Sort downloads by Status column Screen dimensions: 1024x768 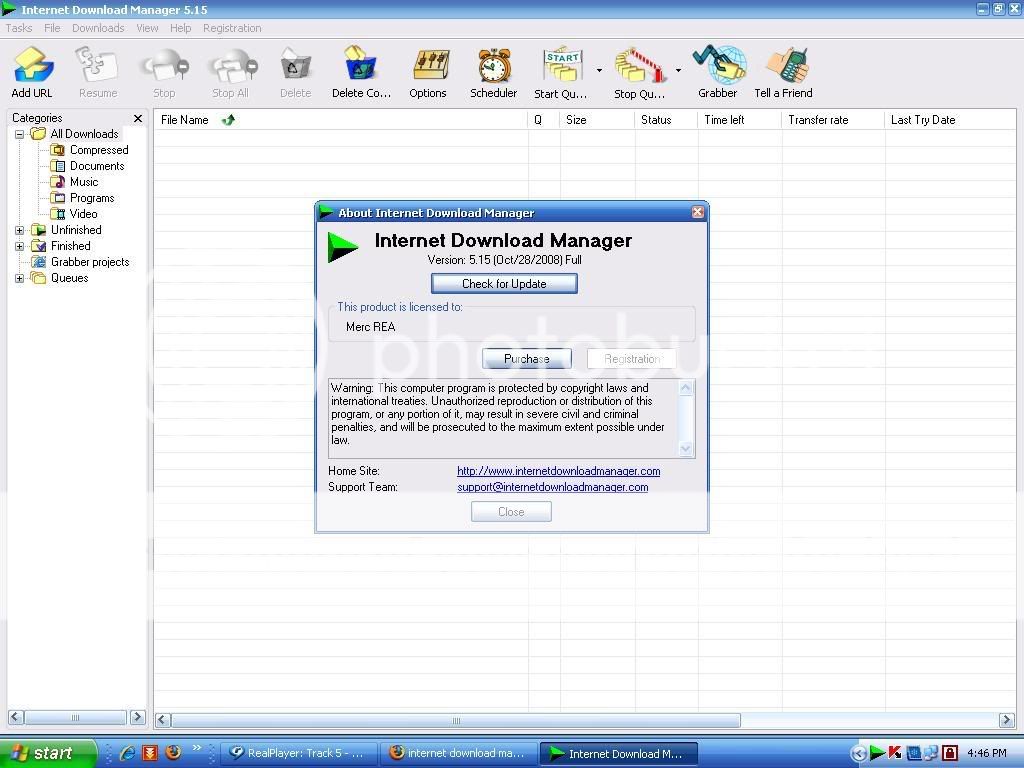point(666,120)
